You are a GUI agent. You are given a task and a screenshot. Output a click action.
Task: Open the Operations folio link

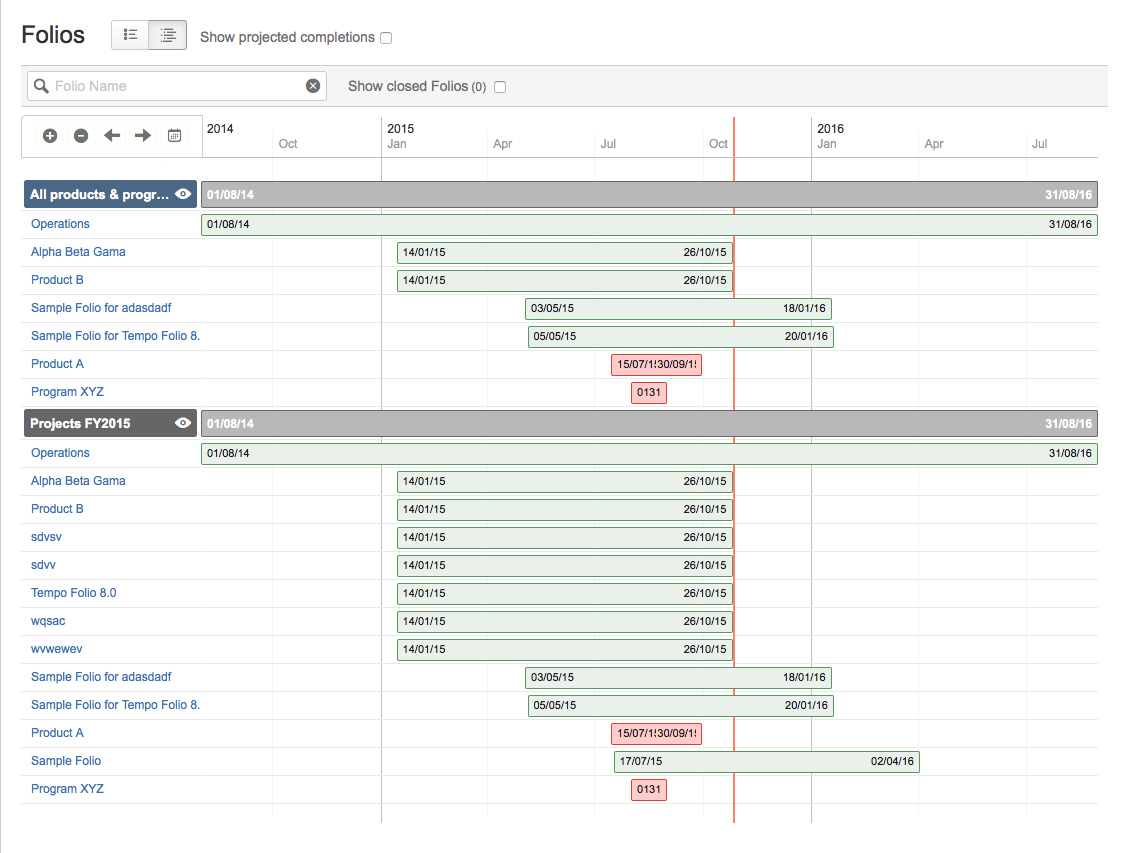pos(60,223)
